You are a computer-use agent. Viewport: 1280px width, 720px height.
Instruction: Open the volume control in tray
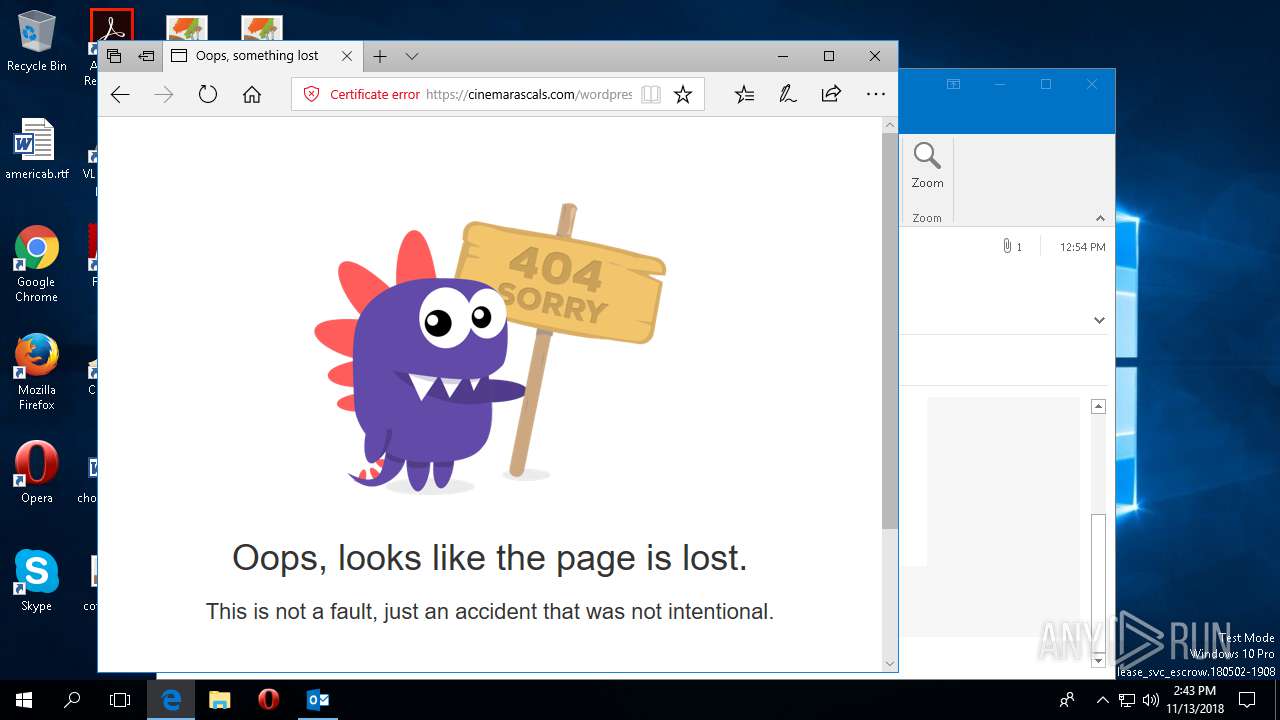pos(1150,700)
